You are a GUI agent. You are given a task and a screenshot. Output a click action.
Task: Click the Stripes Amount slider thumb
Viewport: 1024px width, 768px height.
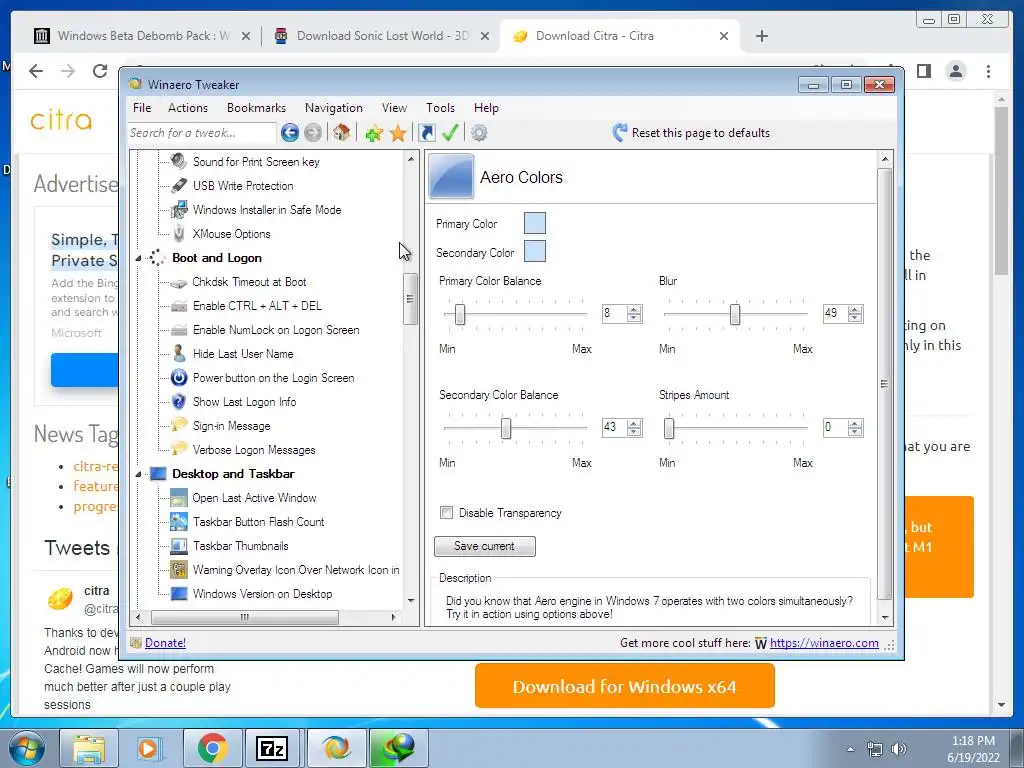pos(669,428)
